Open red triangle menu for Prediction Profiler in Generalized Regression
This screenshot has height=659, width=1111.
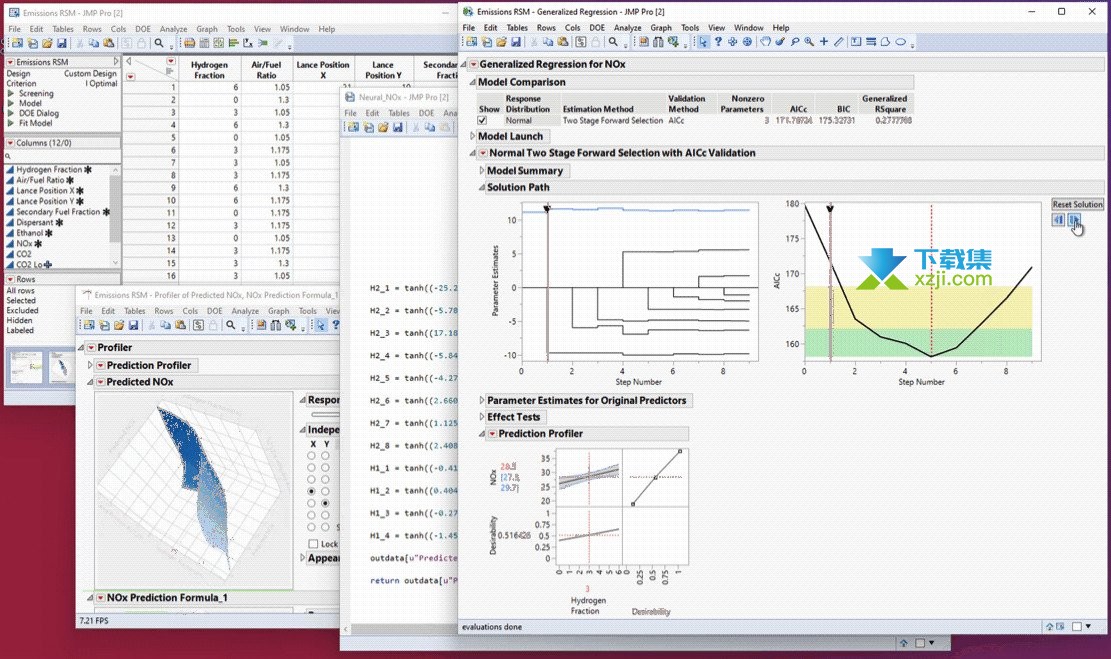pos(492,434)
